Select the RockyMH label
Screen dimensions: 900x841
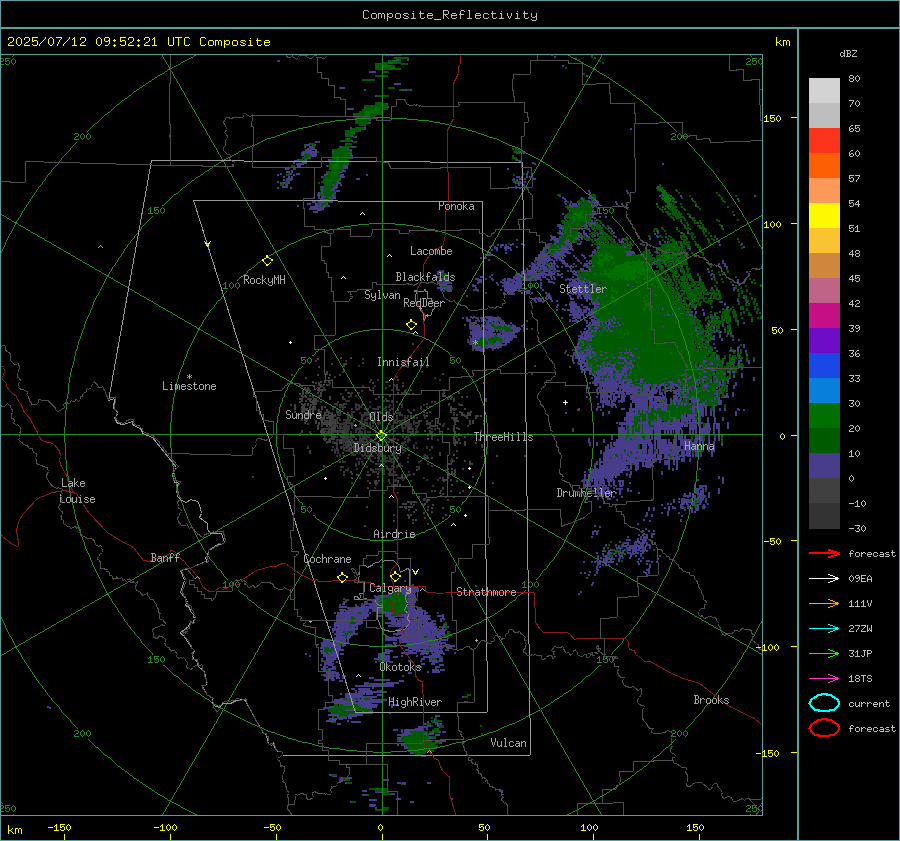[x=264, y=280]
